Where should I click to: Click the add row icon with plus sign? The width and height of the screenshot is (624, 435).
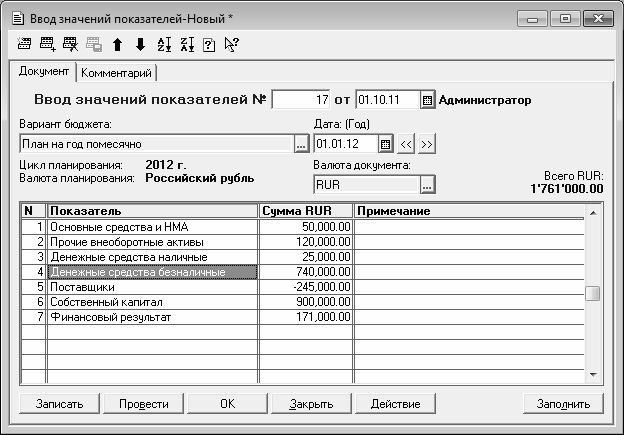pyautogui.click(x=47, y=44)
